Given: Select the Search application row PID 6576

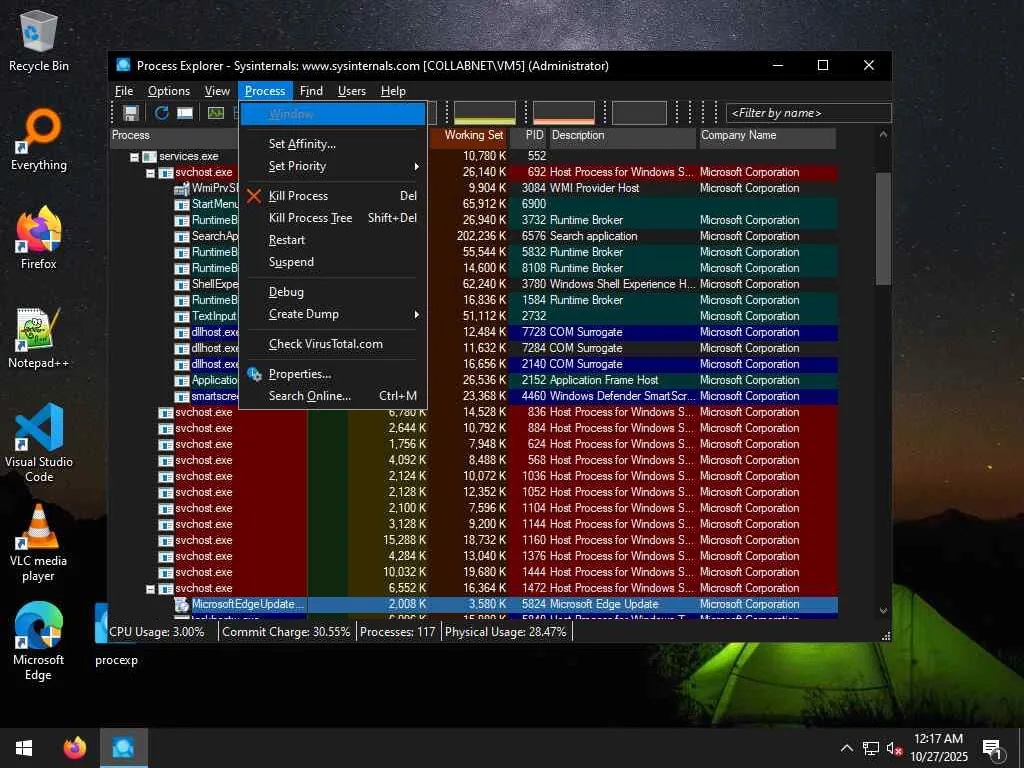Looking at the screenshot, I should click(x=473, y=236).
